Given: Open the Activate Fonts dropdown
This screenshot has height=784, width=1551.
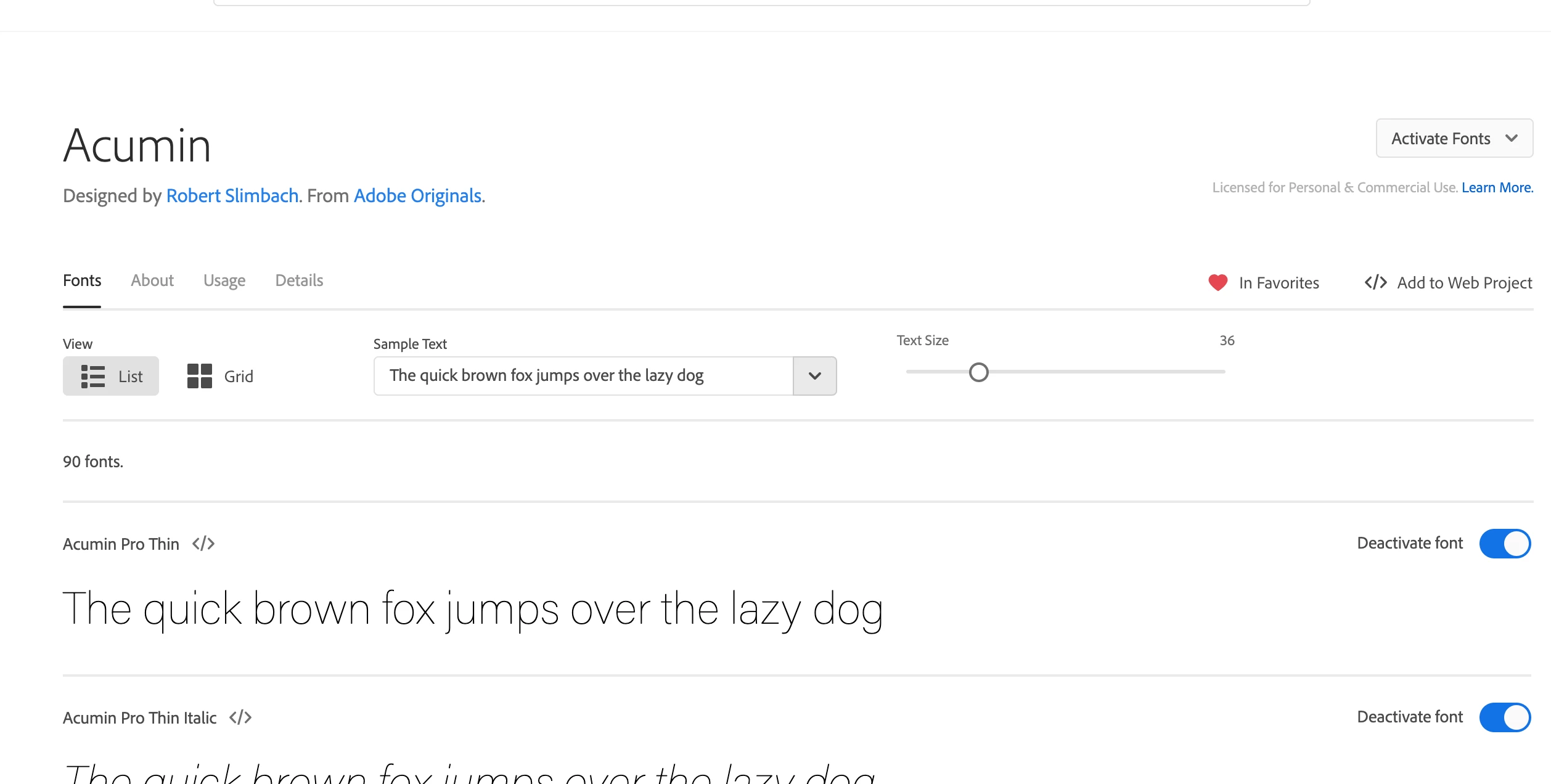Looking at the screenshot, I should tap(1454, 139).
